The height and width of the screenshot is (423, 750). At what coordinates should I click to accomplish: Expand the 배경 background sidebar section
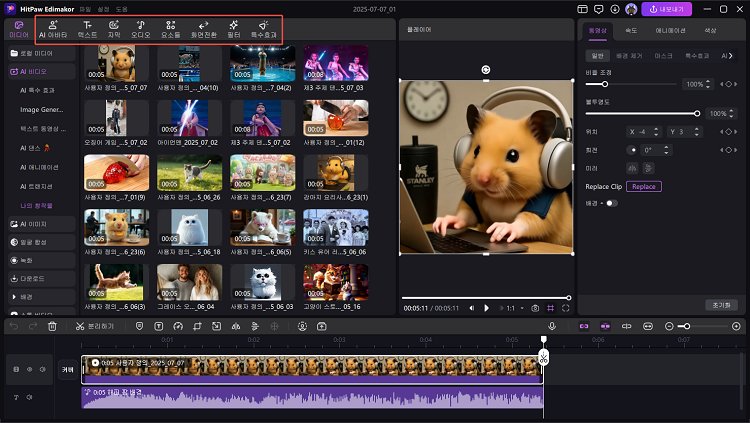coord(42,297)
